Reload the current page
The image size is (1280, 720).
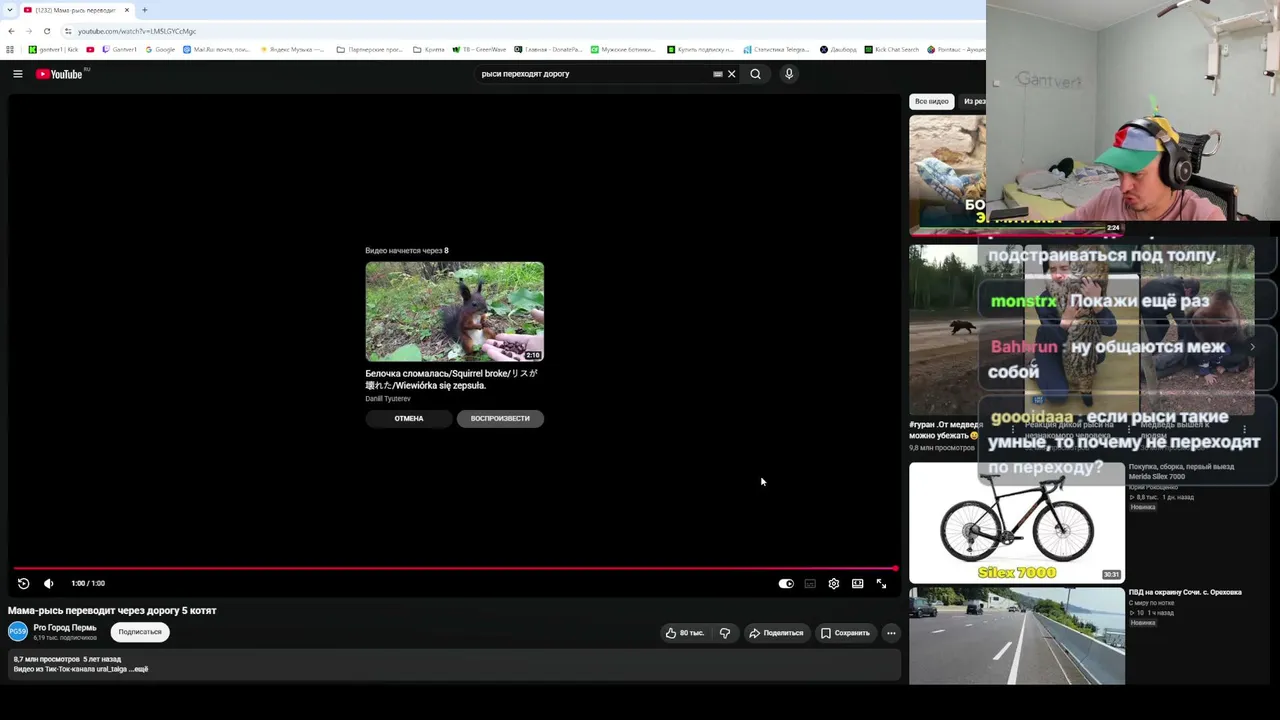click(46, 31)
